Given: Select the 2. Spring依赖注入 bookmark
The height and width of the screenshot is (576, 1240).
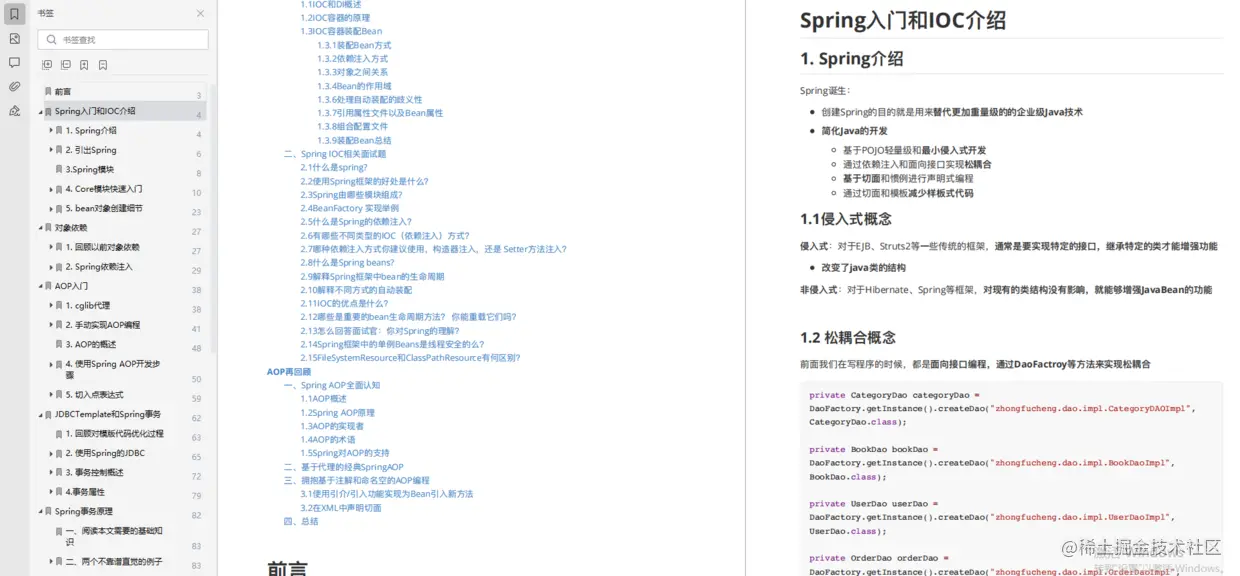Looking at the screenshot, I should click(99, 267).
